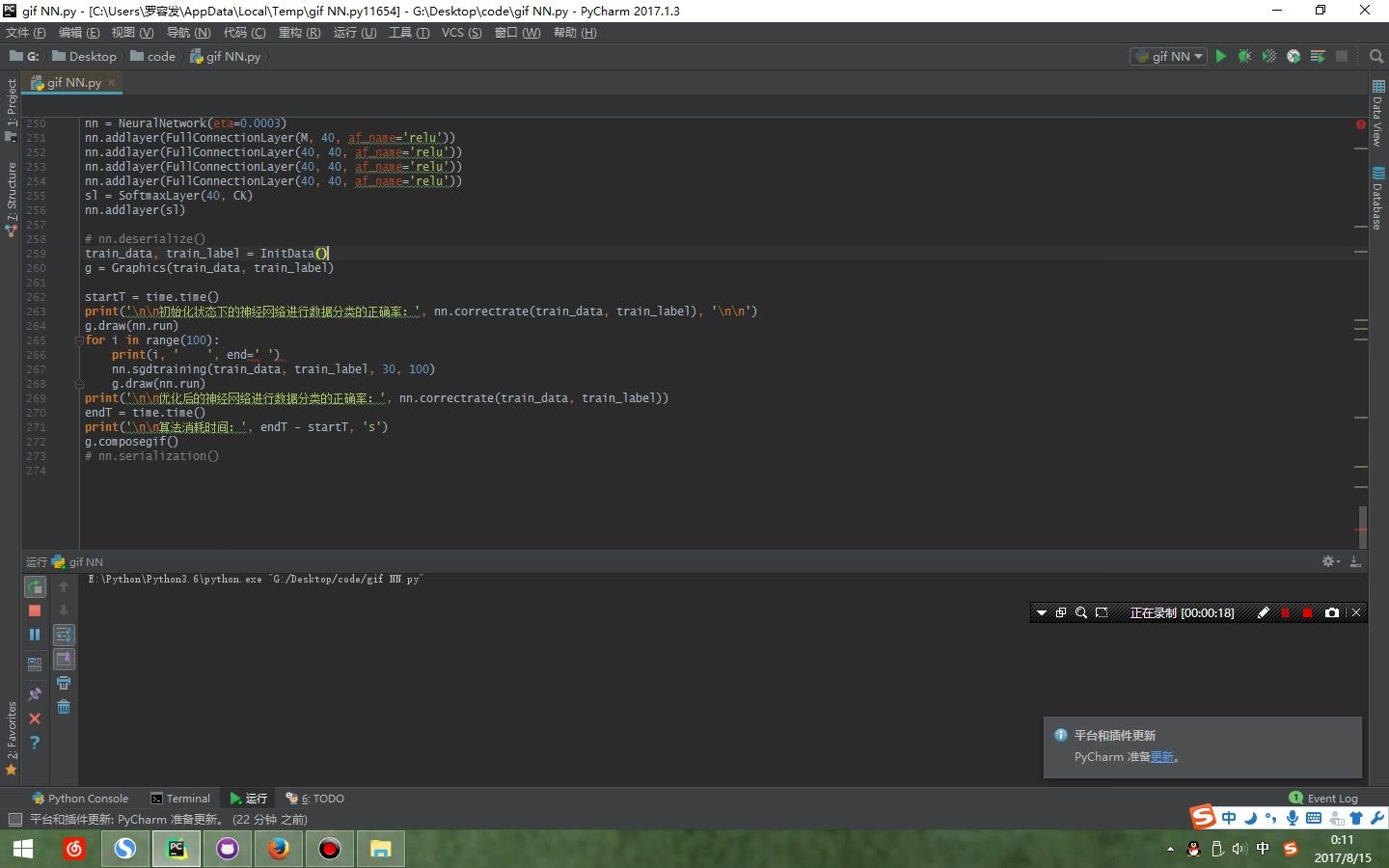Image resolution: width=1389 pixels, height=868 pixels.
Task: Print the console output
Action: (x=64, y=683)
